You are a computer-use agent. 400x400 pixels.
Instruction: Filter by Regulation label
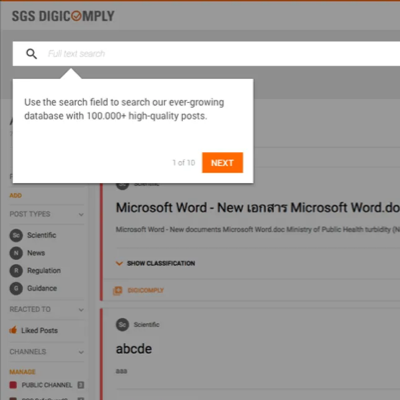tap(44, 271)
